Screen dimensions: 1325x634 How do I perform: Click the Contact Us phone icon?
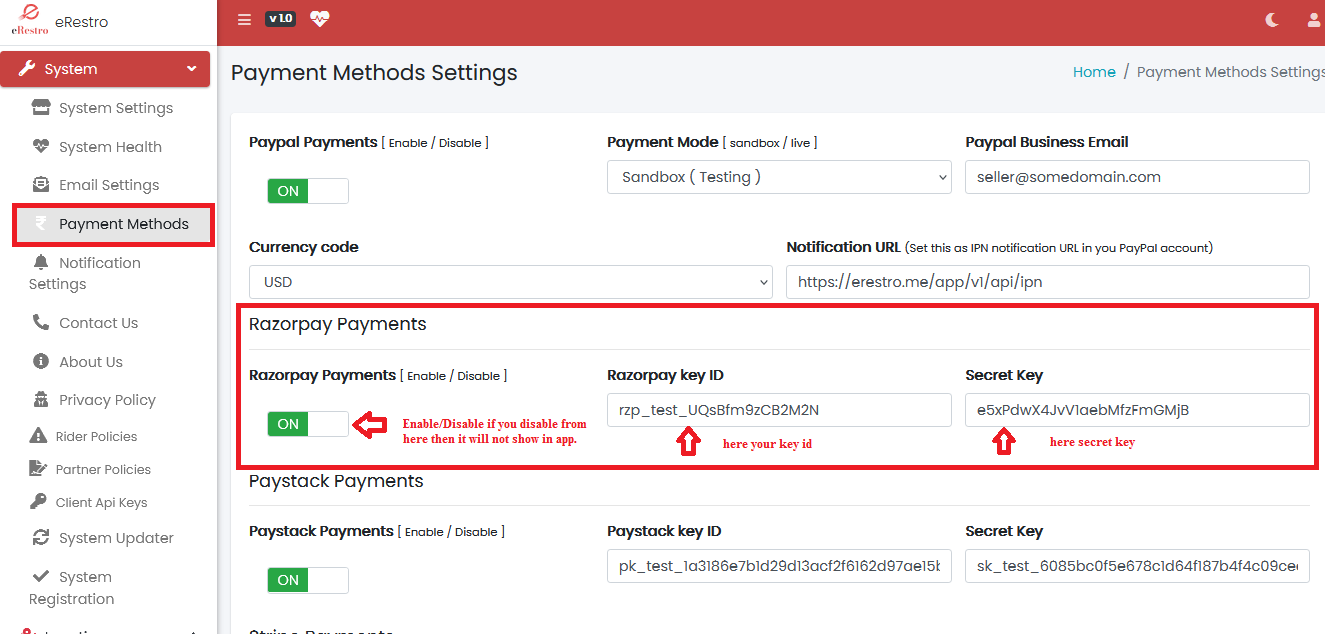coord(41,323)
